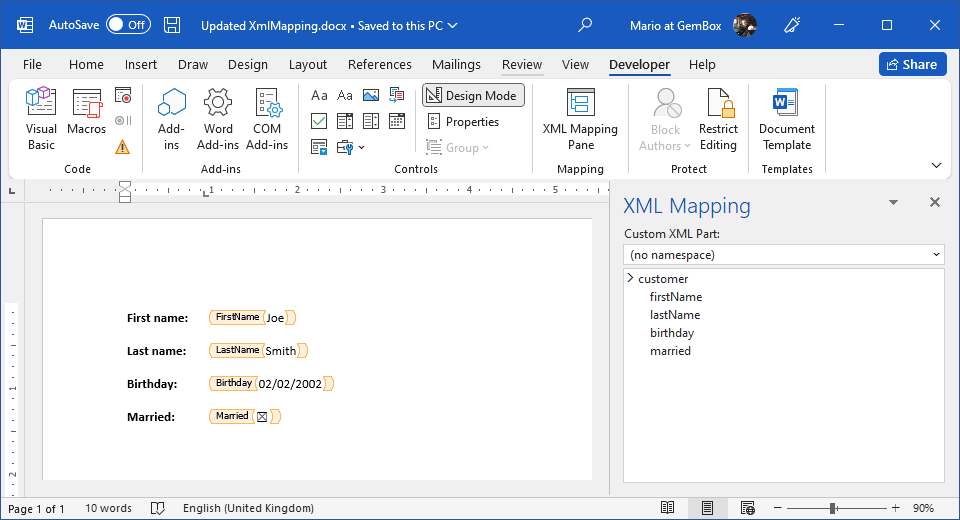Viewport: 960px width, 520px height.
Task: Open the Macros dialog
Action: pos(87,119)
